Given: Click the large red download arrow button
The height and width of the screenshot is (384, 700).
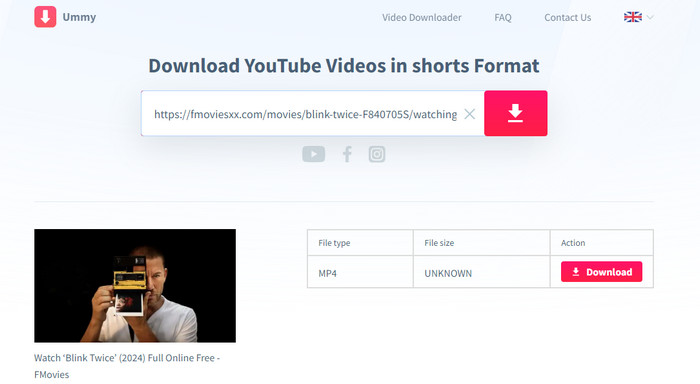Looking at the screenshot, I should [516, 113].
